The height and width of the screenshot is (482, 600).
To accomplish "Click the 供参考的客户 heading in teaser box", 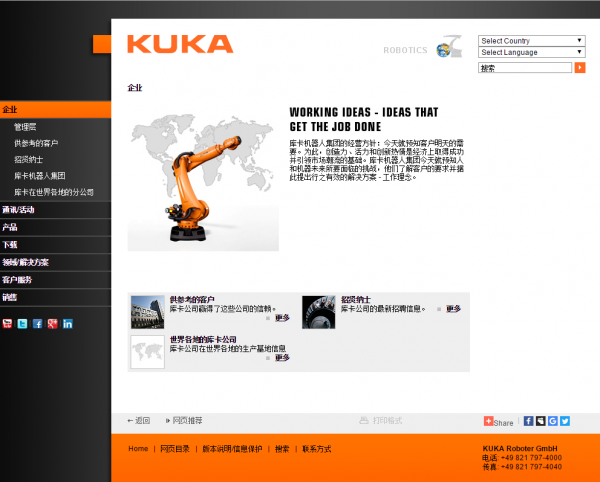I will (x=192, y=300).
